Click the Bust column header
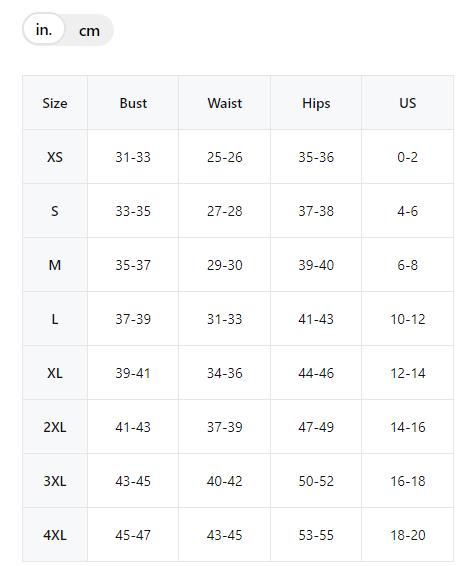Viewport: 467px width, 566px height. [x=133, y=103]
